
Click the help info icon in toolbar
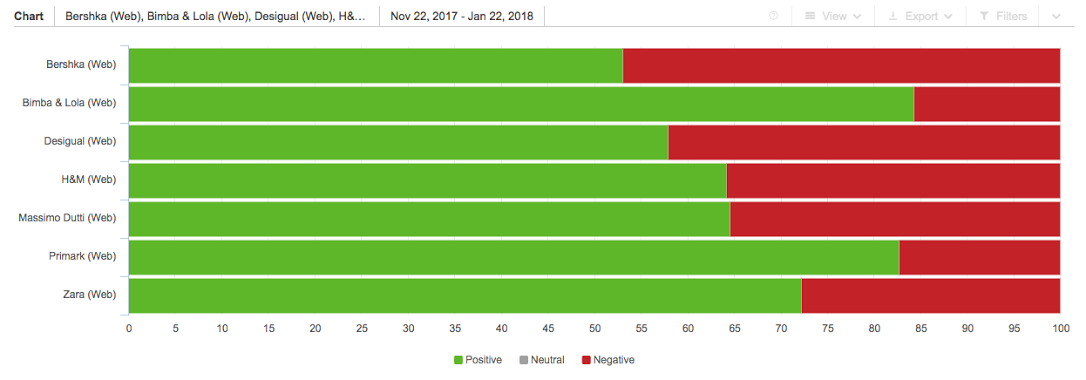[x=774, y=16]
